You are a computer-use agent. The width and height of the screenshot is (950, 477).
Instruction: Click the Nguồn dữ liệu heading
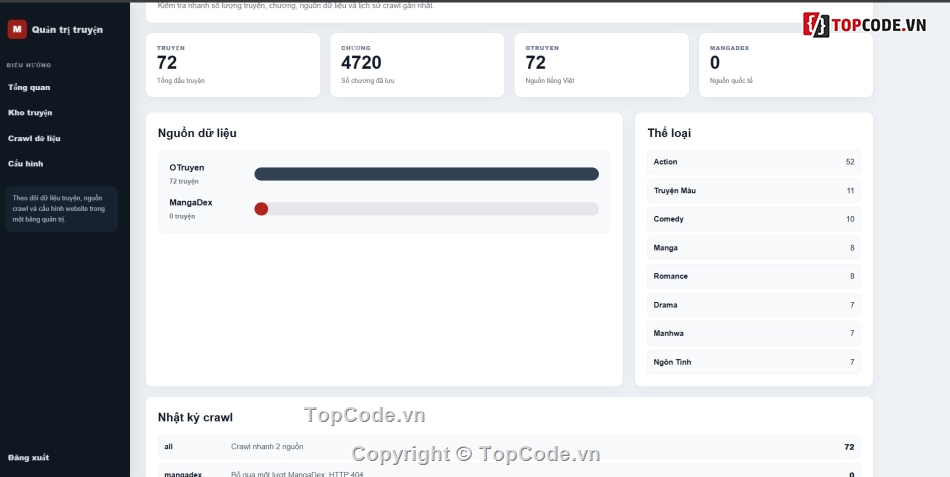[x=197, y=133]
